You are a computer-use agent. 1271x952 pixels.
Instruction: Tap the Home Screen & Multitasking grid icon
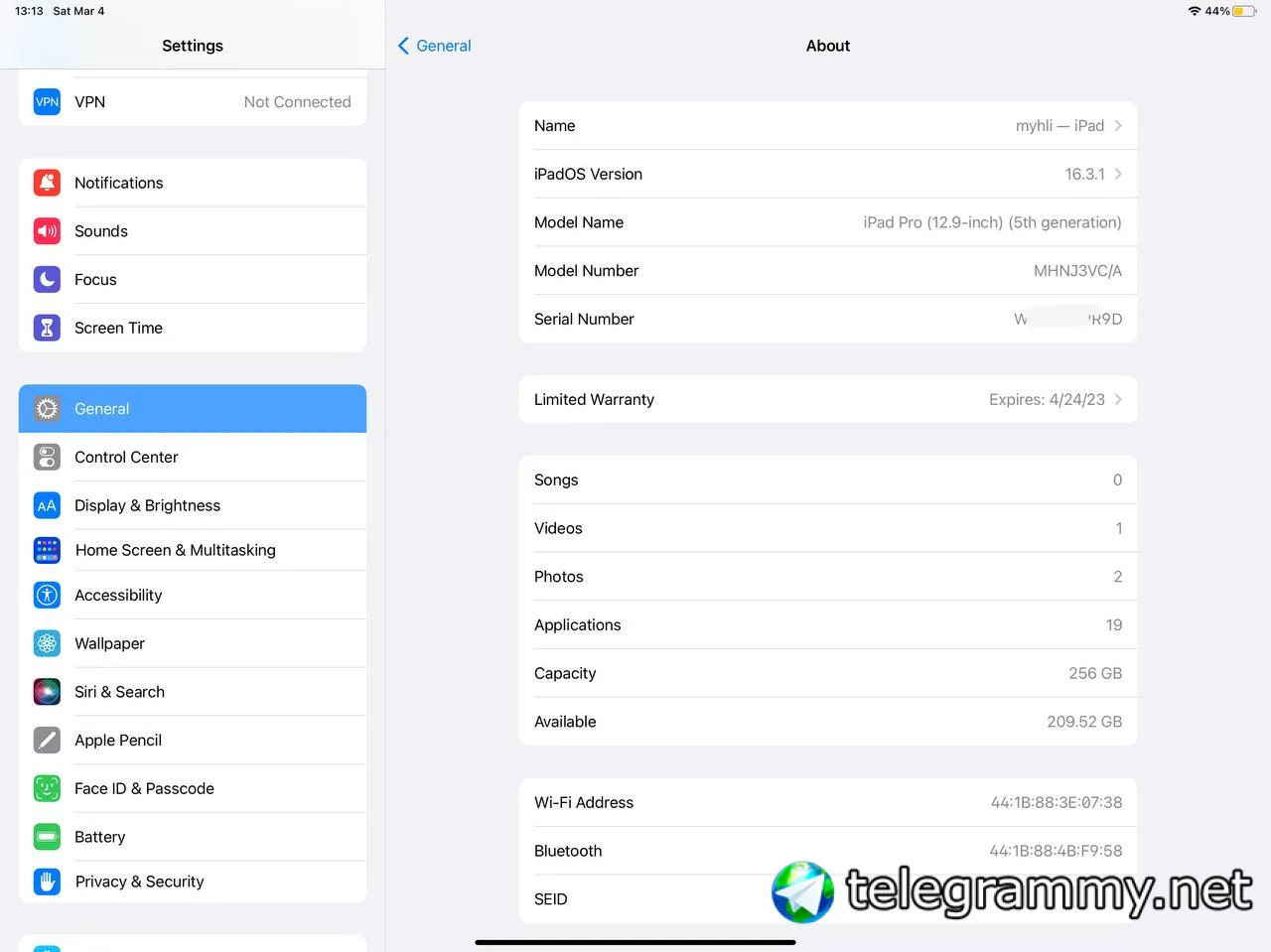47,550
